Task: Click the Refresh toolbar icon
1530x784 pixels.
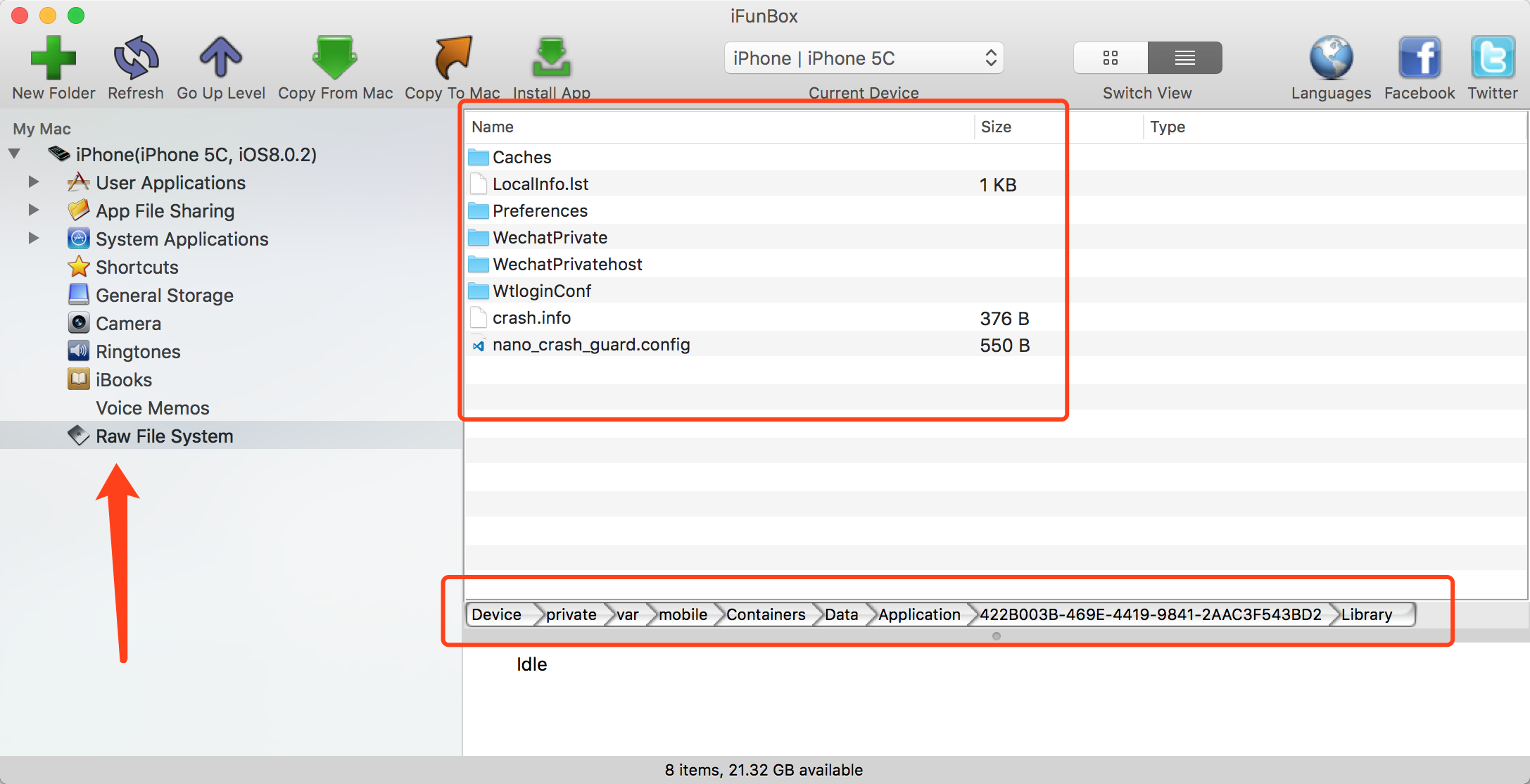Action: [x=136, y=58]
